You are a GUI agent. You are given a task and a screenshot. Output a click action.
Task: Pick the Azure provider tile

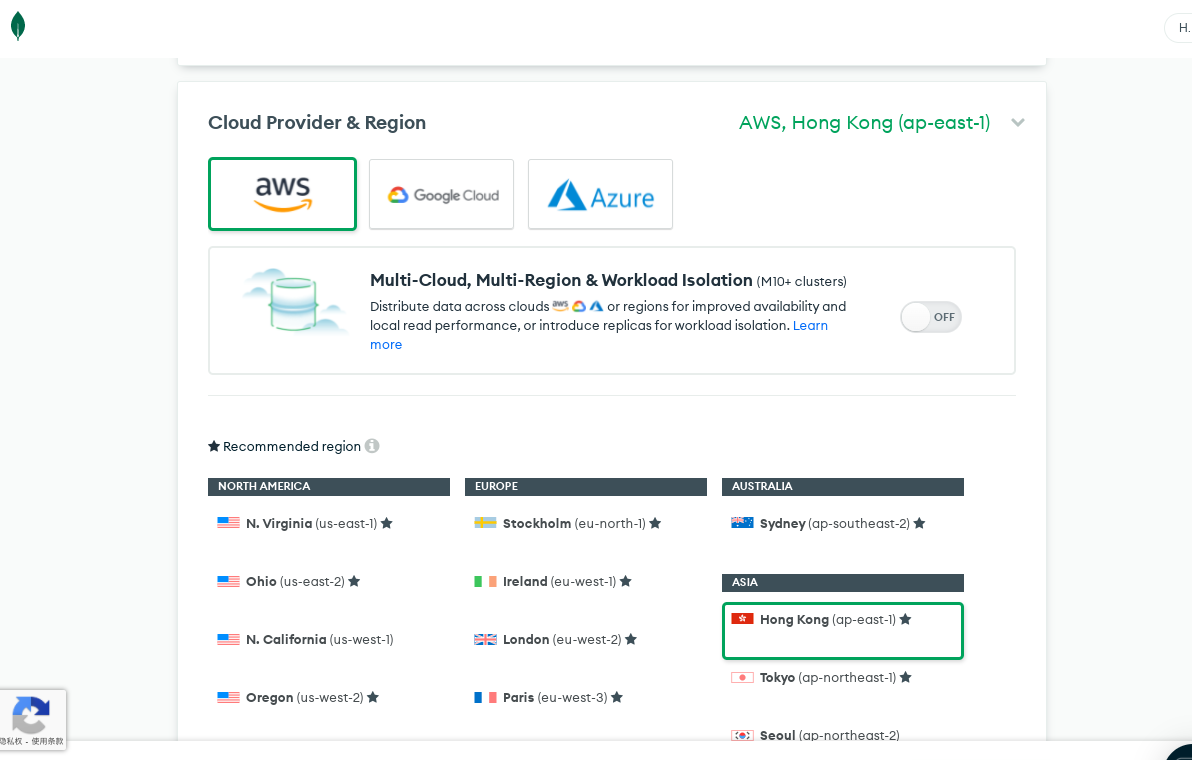pyautogui.click(x=600, y=194)
